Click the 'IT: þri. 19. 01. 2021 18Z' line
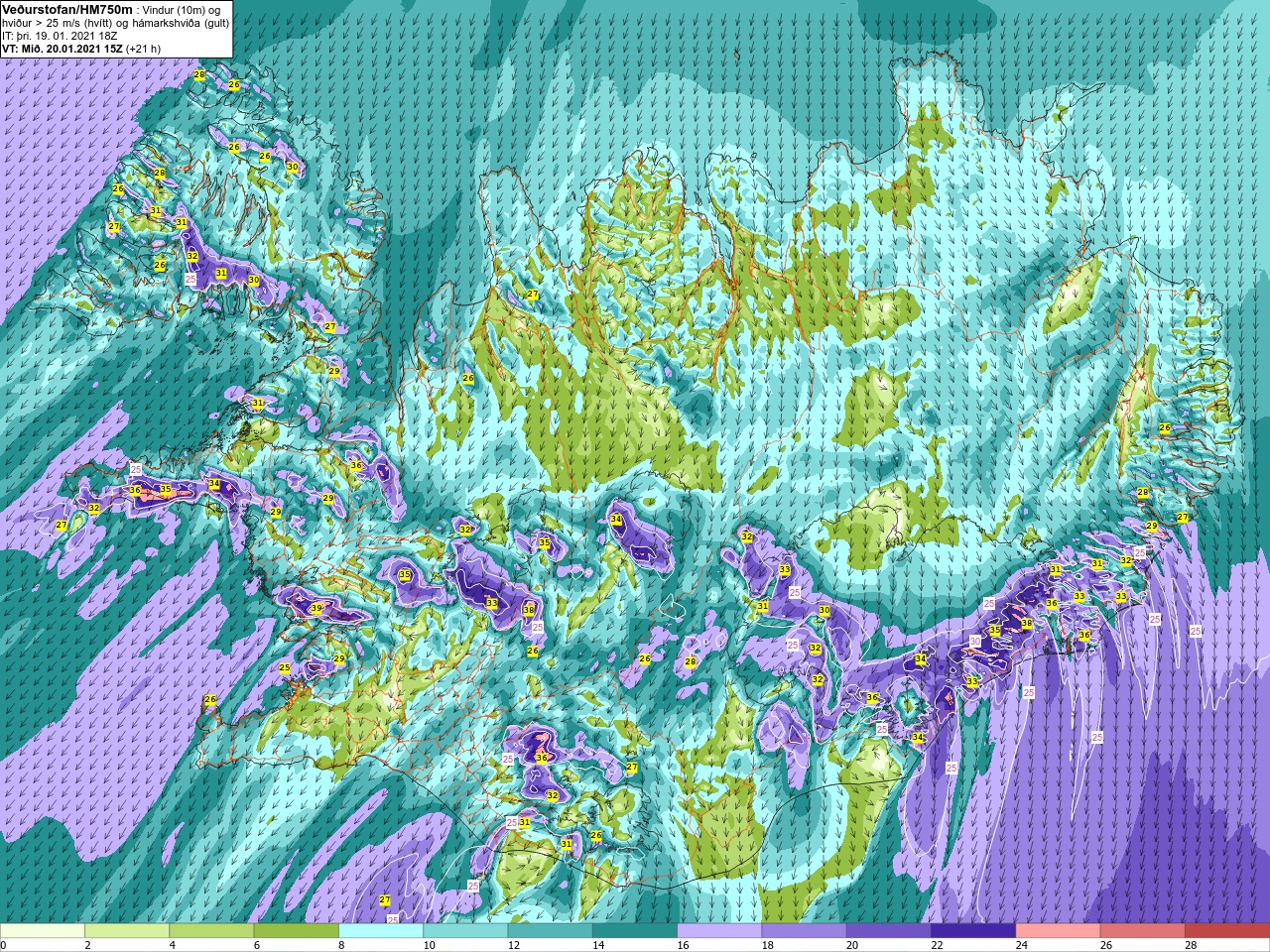 click(60, 36)
